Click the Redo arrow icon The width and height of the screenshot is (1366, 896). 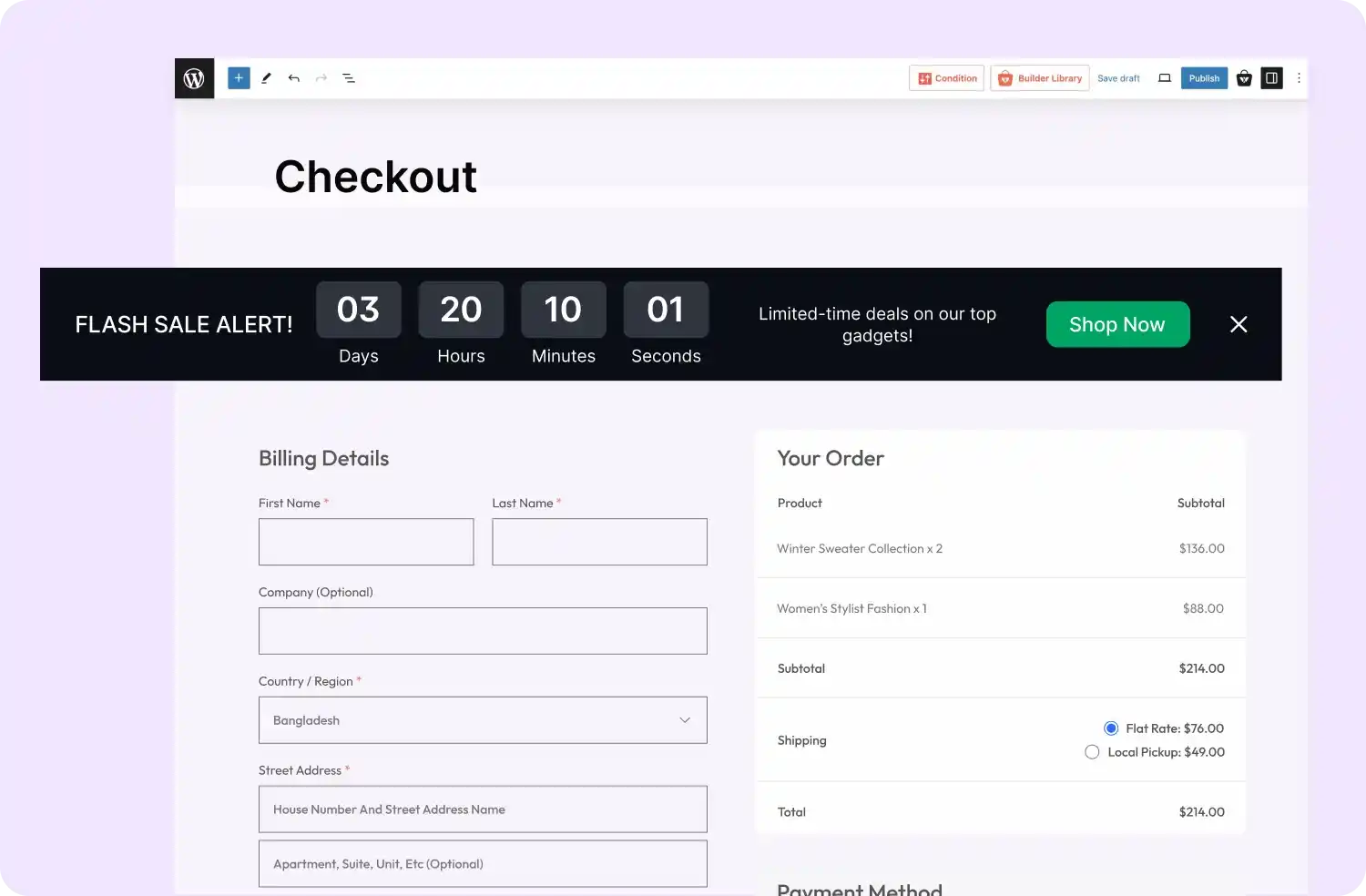click(x=321, y=78)
